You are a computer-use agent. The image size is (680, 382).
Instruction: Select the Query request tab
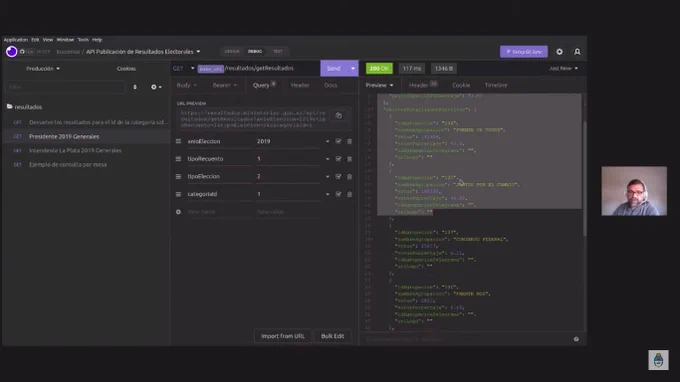[264, 85]
